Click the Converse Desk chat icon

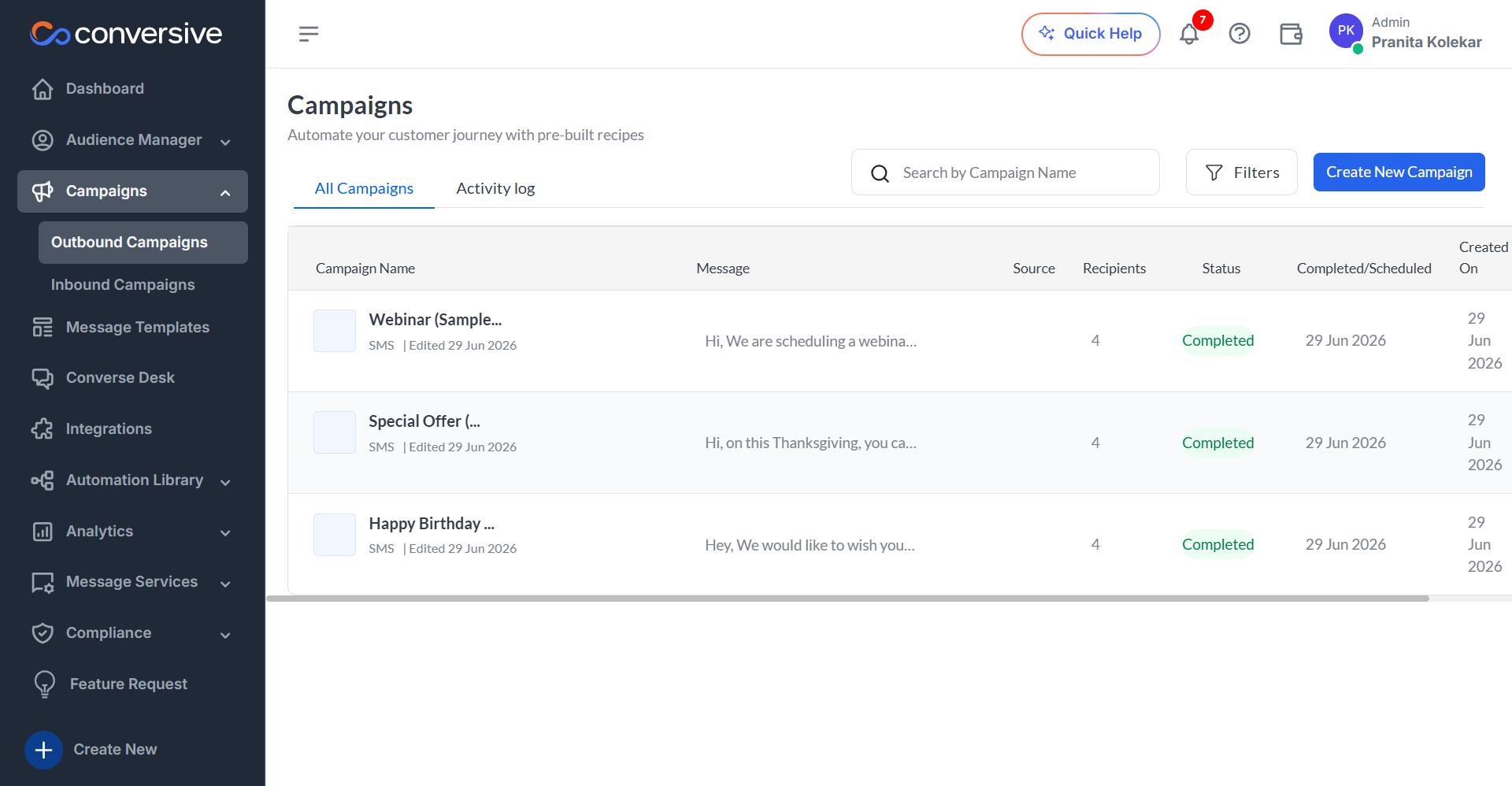coord(43,378)
